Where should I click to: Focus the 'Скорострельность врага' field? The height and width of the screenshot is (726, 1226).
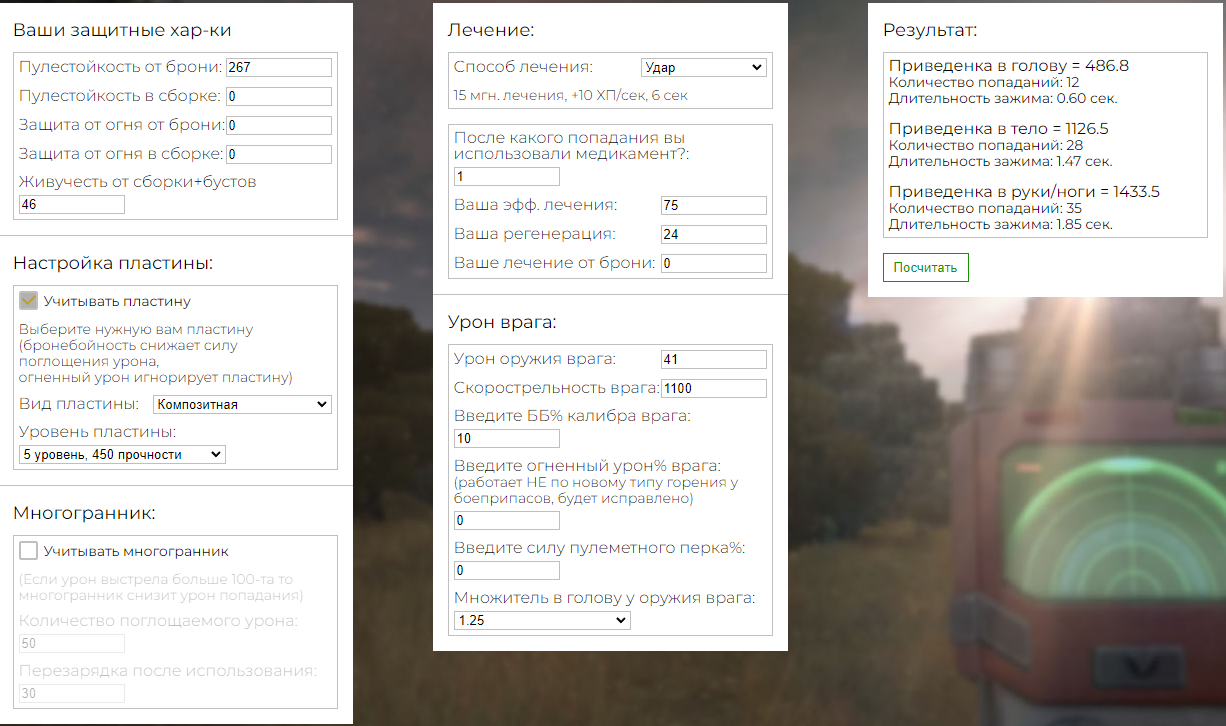click(714, 388)
